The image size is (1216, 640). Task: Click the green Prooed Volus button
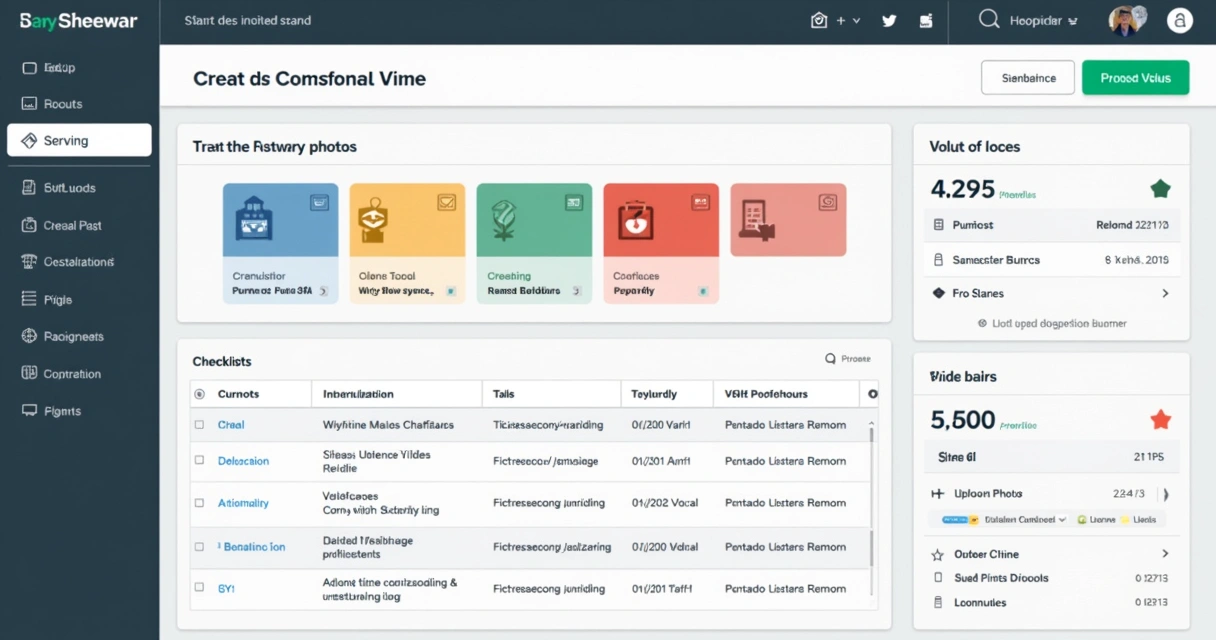point(1135,78)
